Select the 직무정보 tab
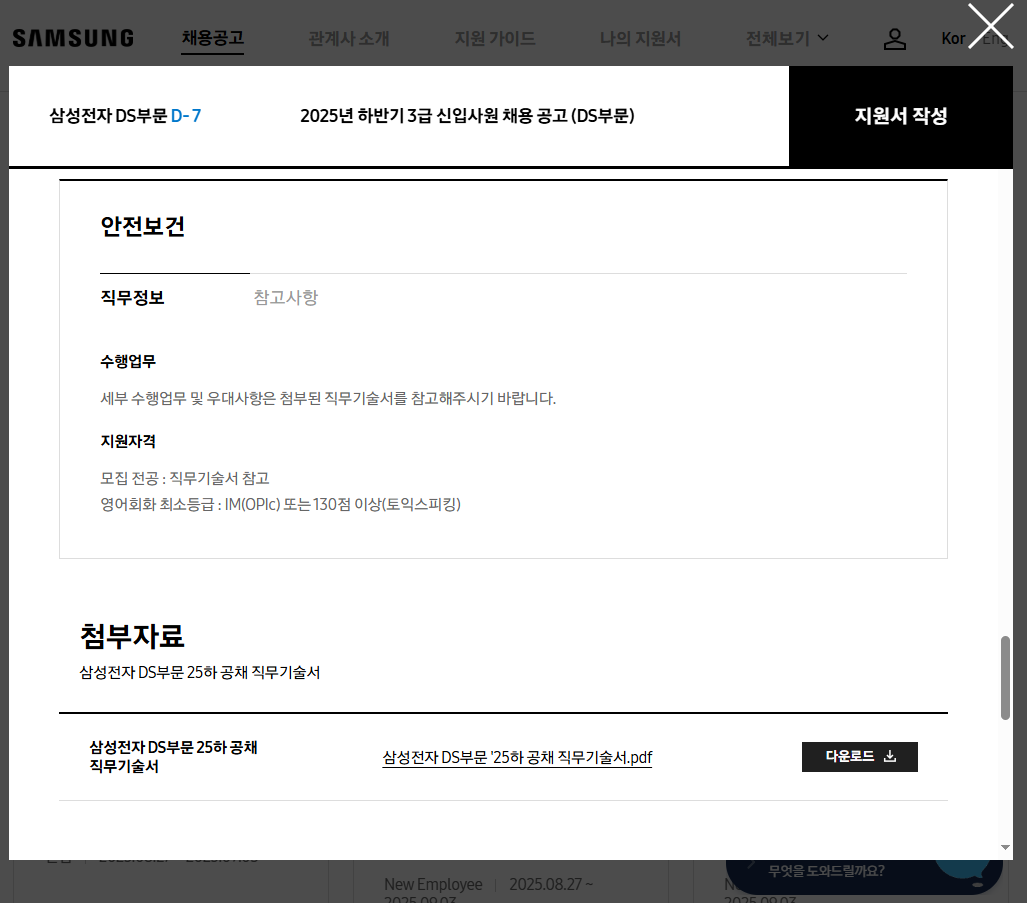 coord(133,298)
